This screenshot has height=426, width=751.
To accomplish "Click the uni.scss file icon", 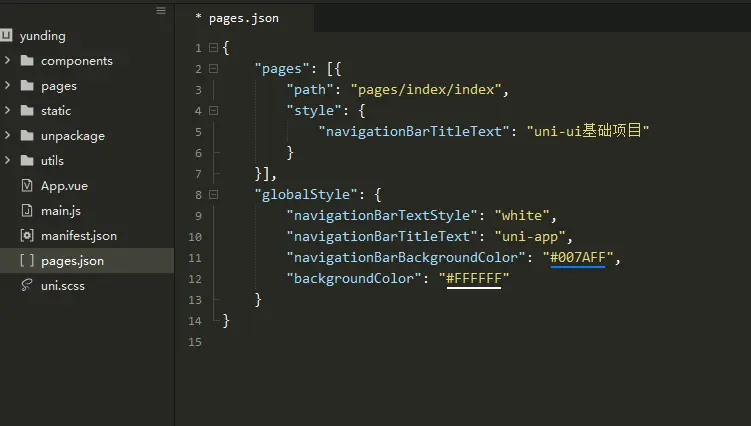I will [x=27, y=285].
